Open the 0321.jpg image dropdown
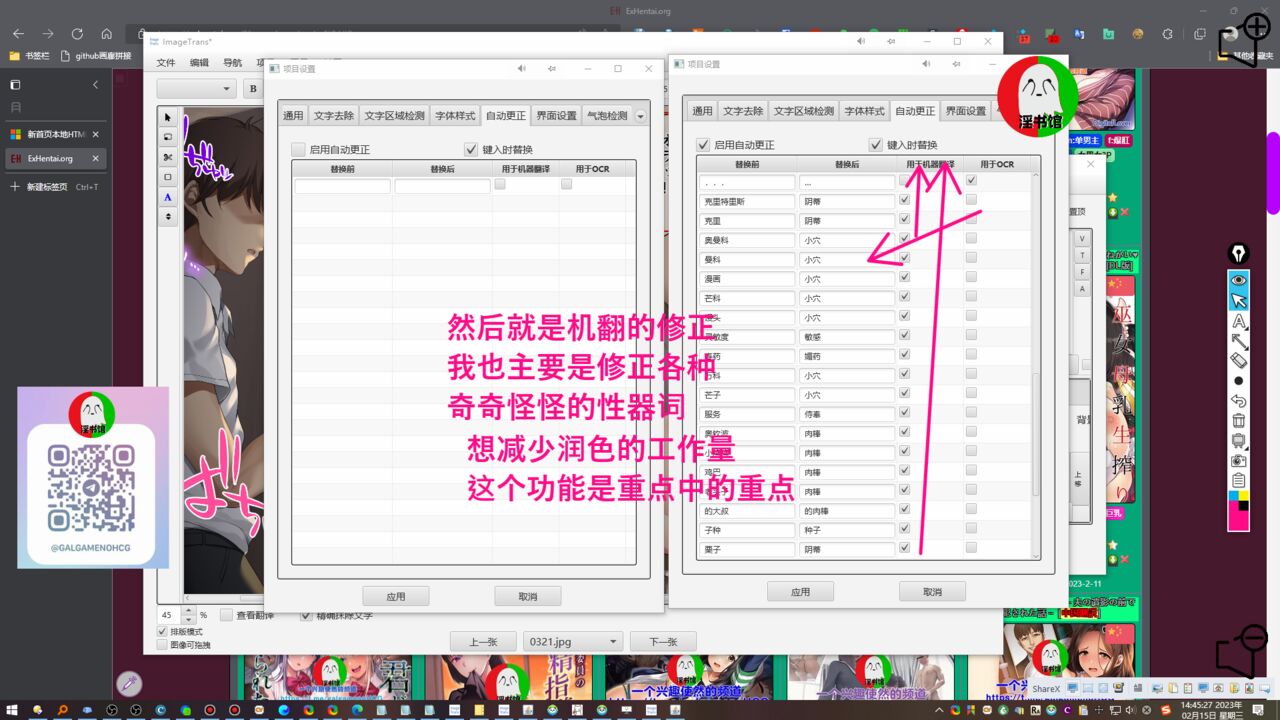Image resolution: width=1280 pixels, height=720 pixels. click(x=573, y=642)
